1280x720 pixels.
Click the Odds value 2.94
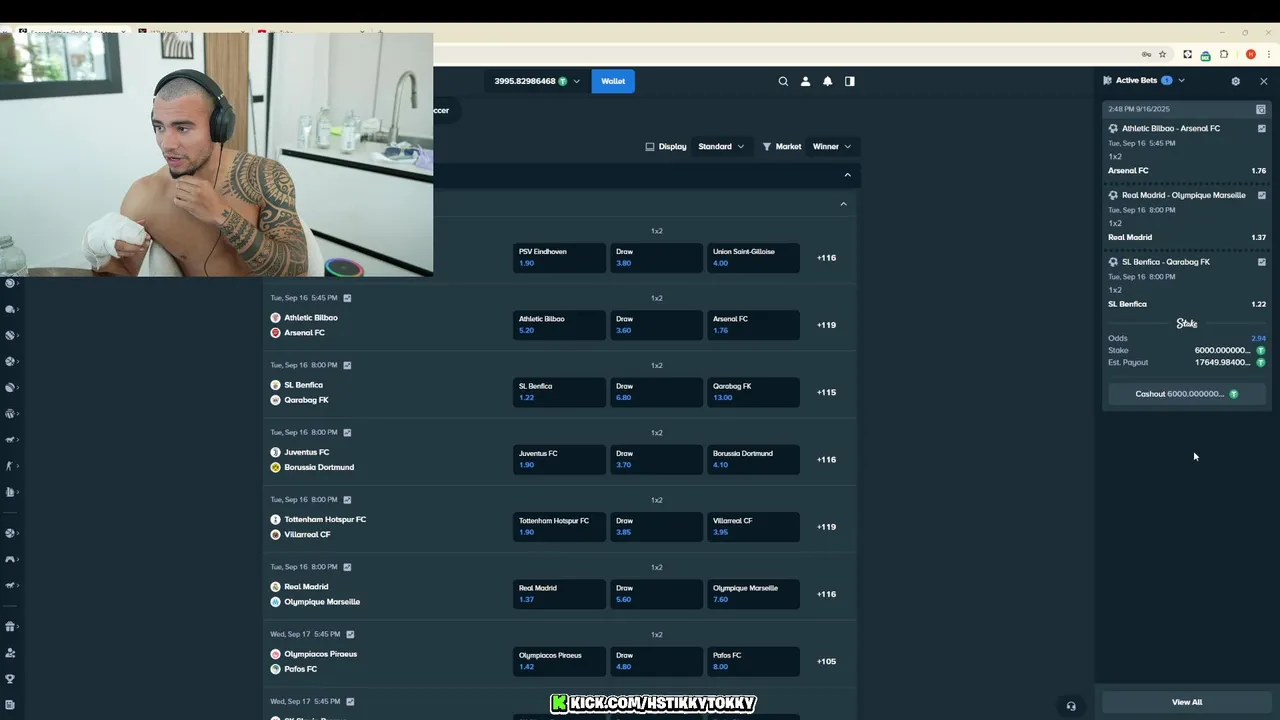point(1258,338)
